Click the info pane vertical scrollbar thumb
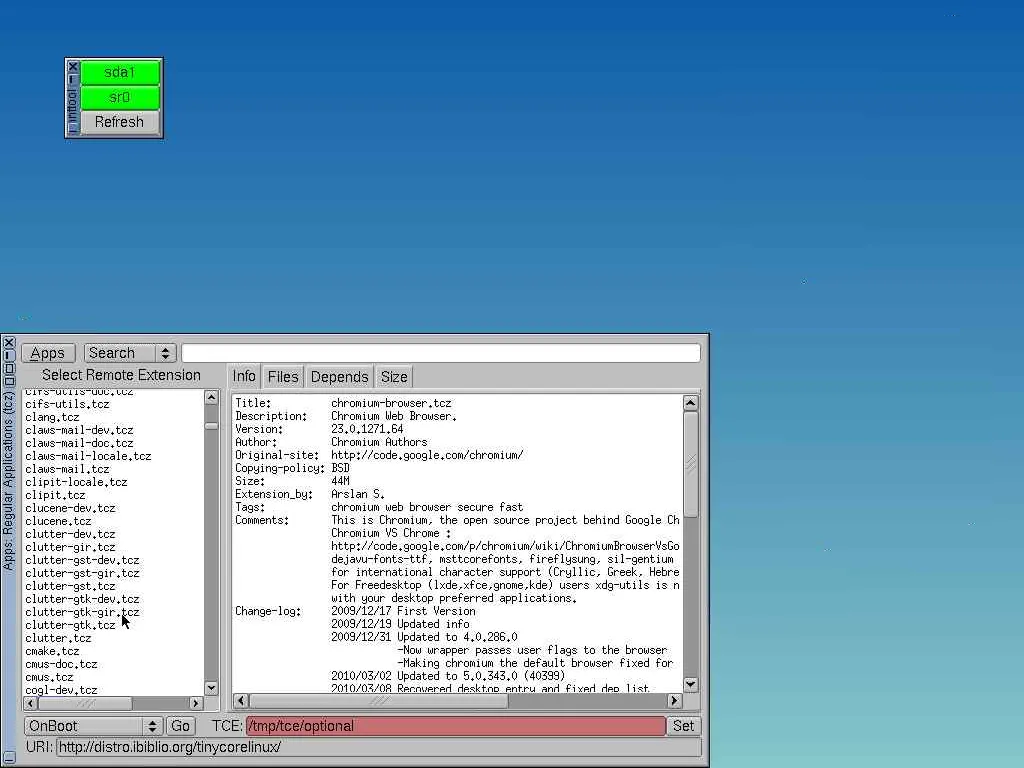This screenshot has height=768, width=1024. pos(691,464)
